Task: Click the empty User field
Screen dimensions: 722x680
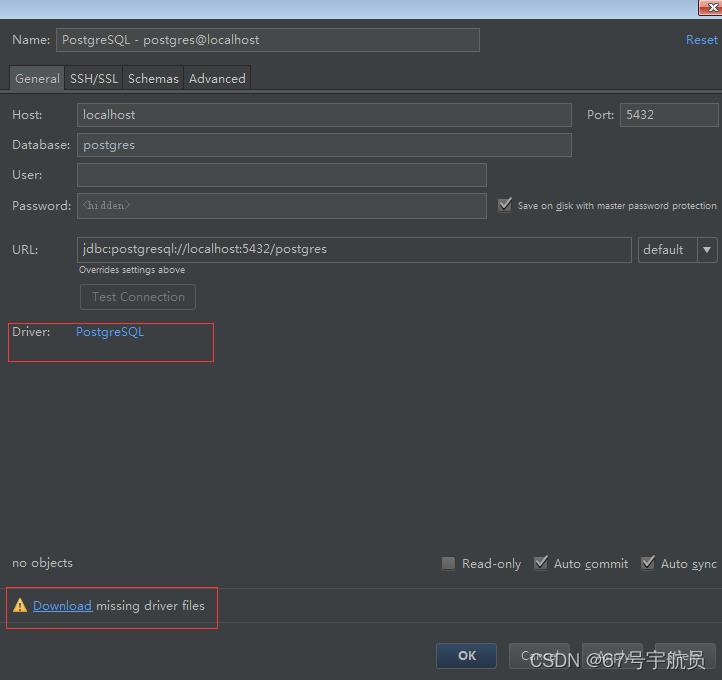Action: point(282,175)
